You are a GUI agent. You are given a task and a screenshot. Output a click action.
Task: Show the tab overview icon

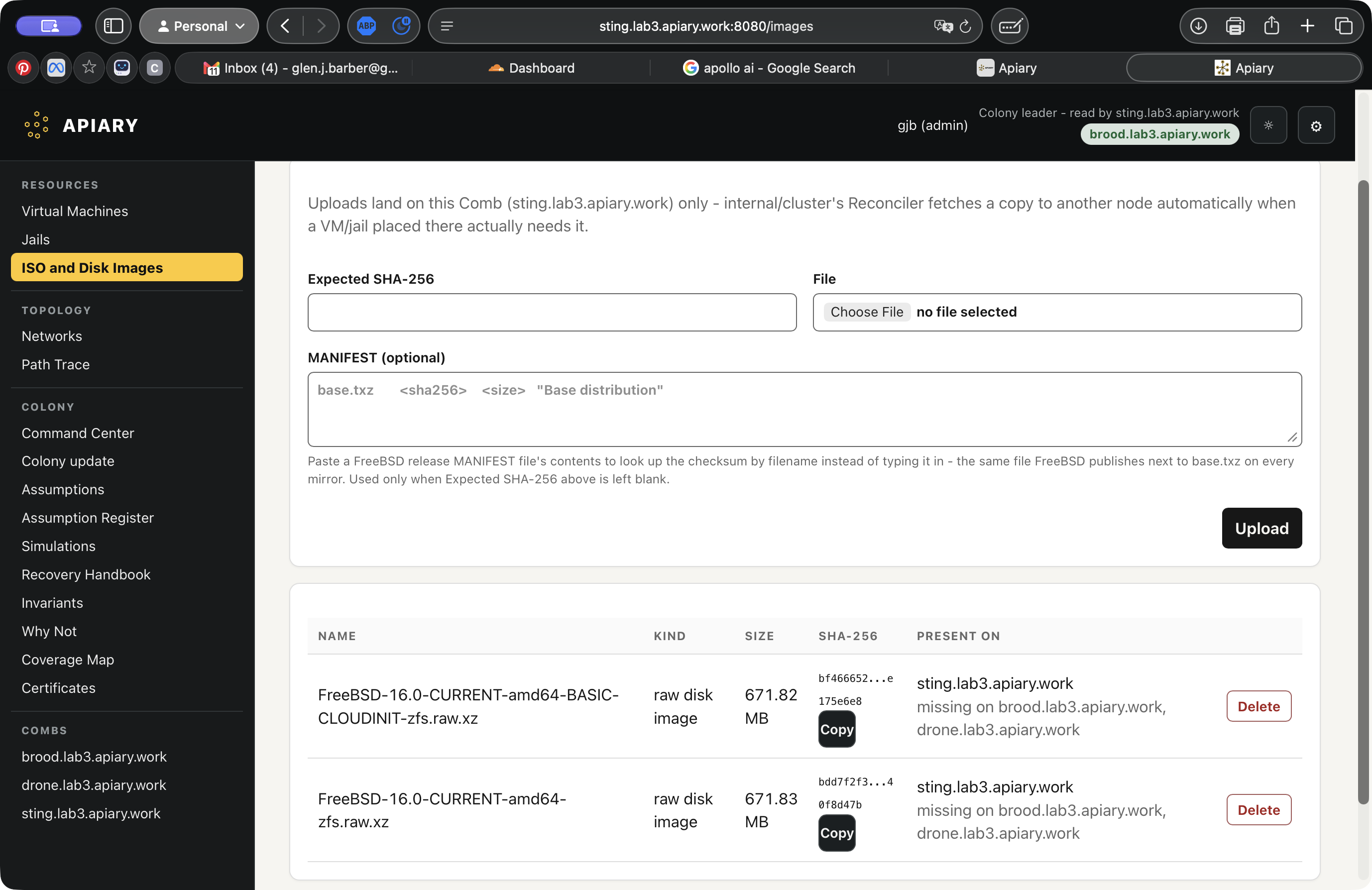click(1343, 26)
